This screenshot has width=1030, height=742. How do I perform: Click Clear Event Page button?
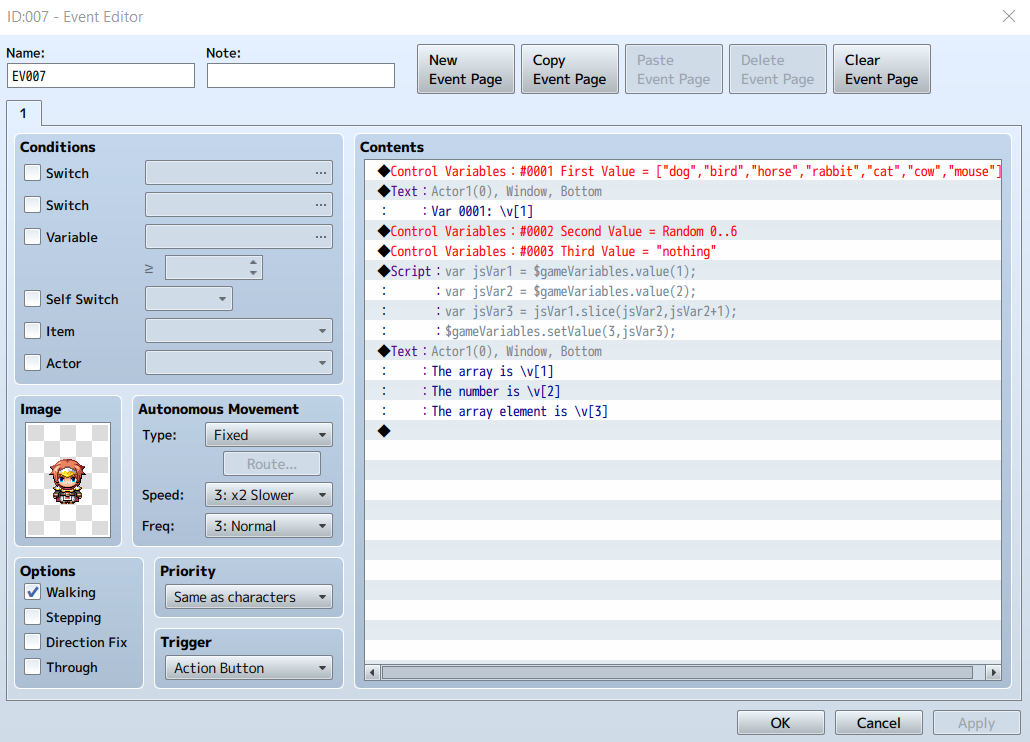click(x=882, y=69)
